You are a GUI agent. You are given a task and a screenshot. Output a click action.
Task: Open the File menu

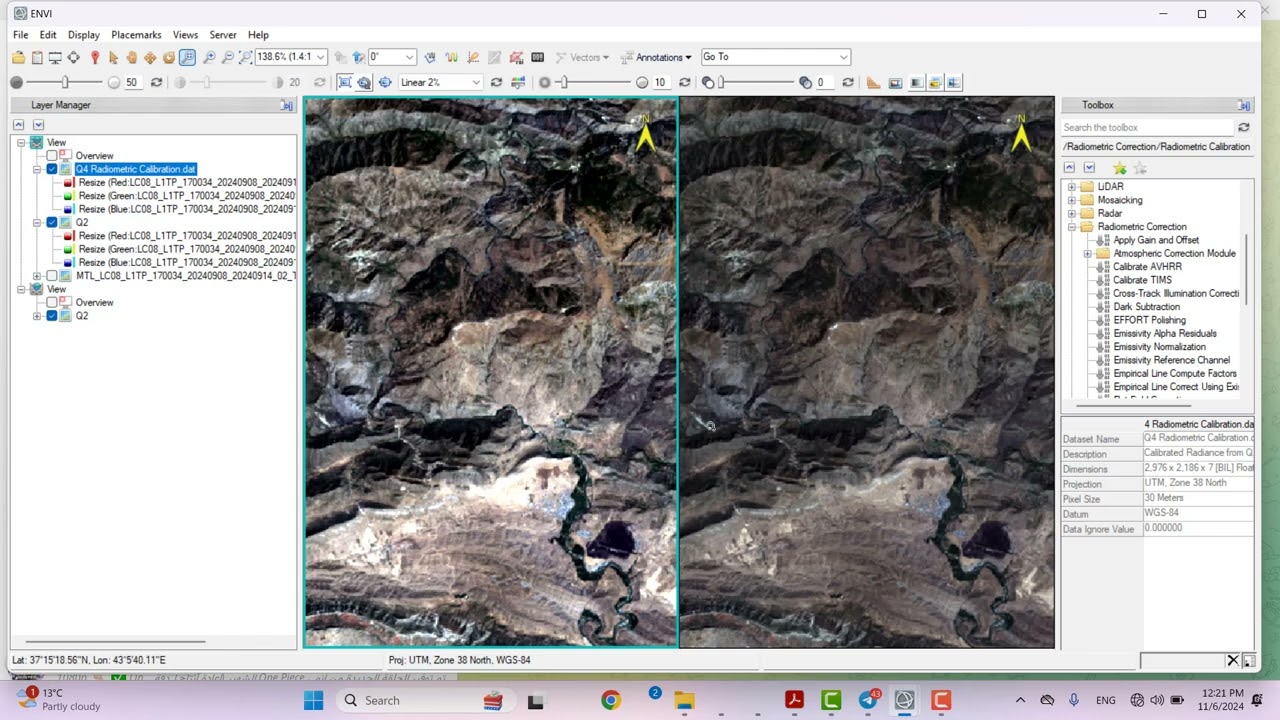[x=21, y=35]
